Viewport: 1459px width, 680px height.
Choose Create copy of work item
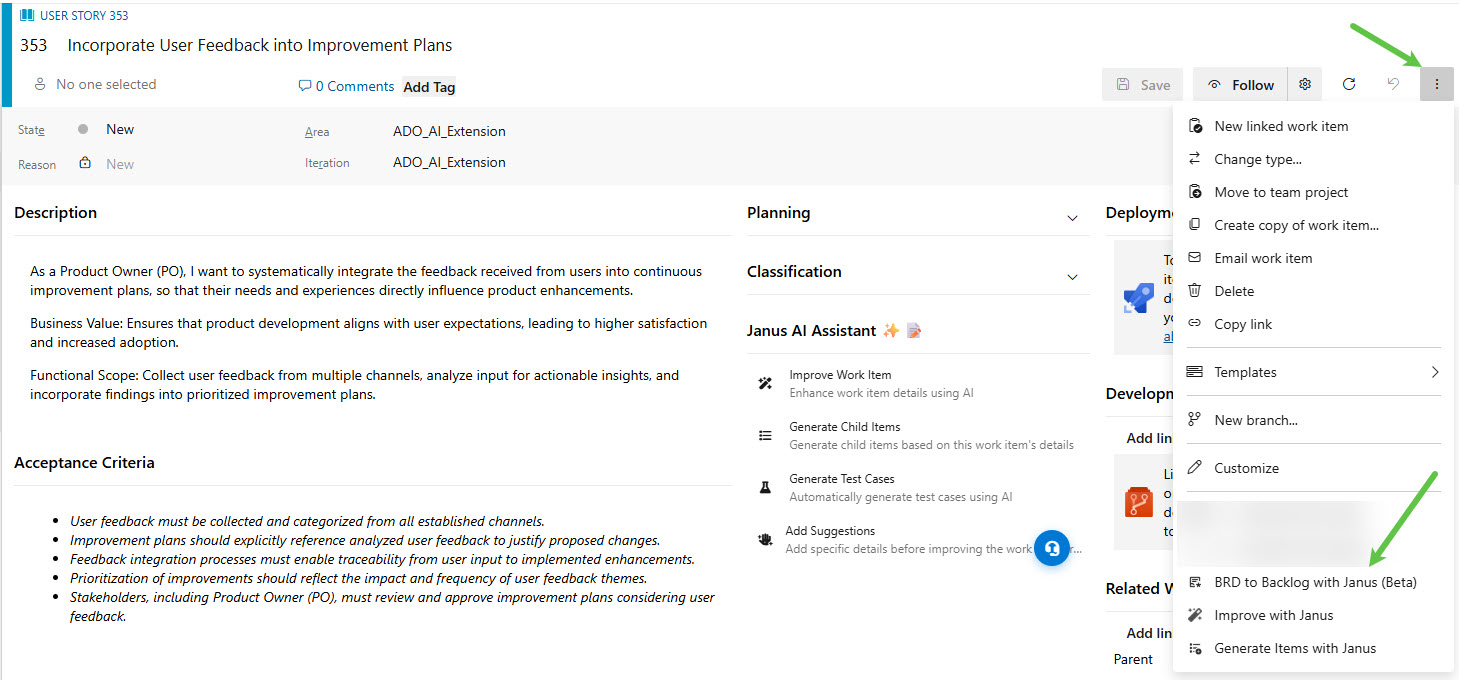click(x=1296, y=225)
